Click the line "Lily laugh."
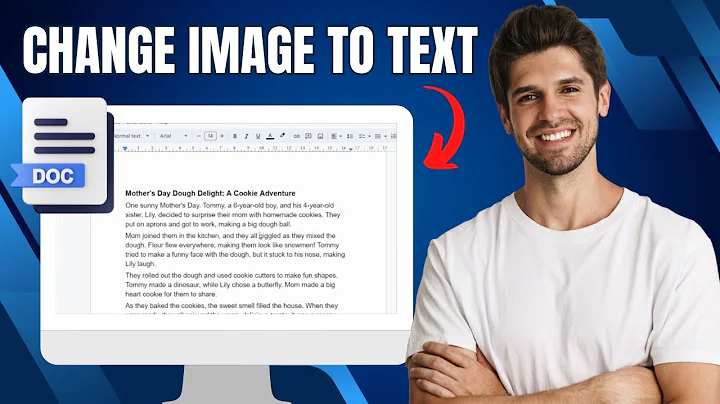Image resolution: width=720 pixels, height=404 pixels. (141, 264)
